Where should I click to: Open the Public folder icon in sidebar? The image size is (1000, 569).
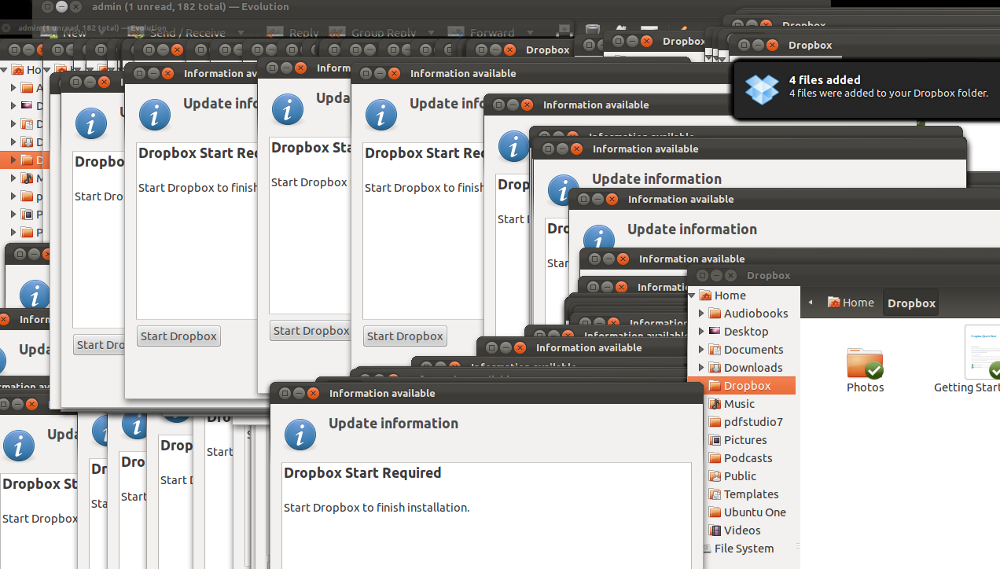714,476
